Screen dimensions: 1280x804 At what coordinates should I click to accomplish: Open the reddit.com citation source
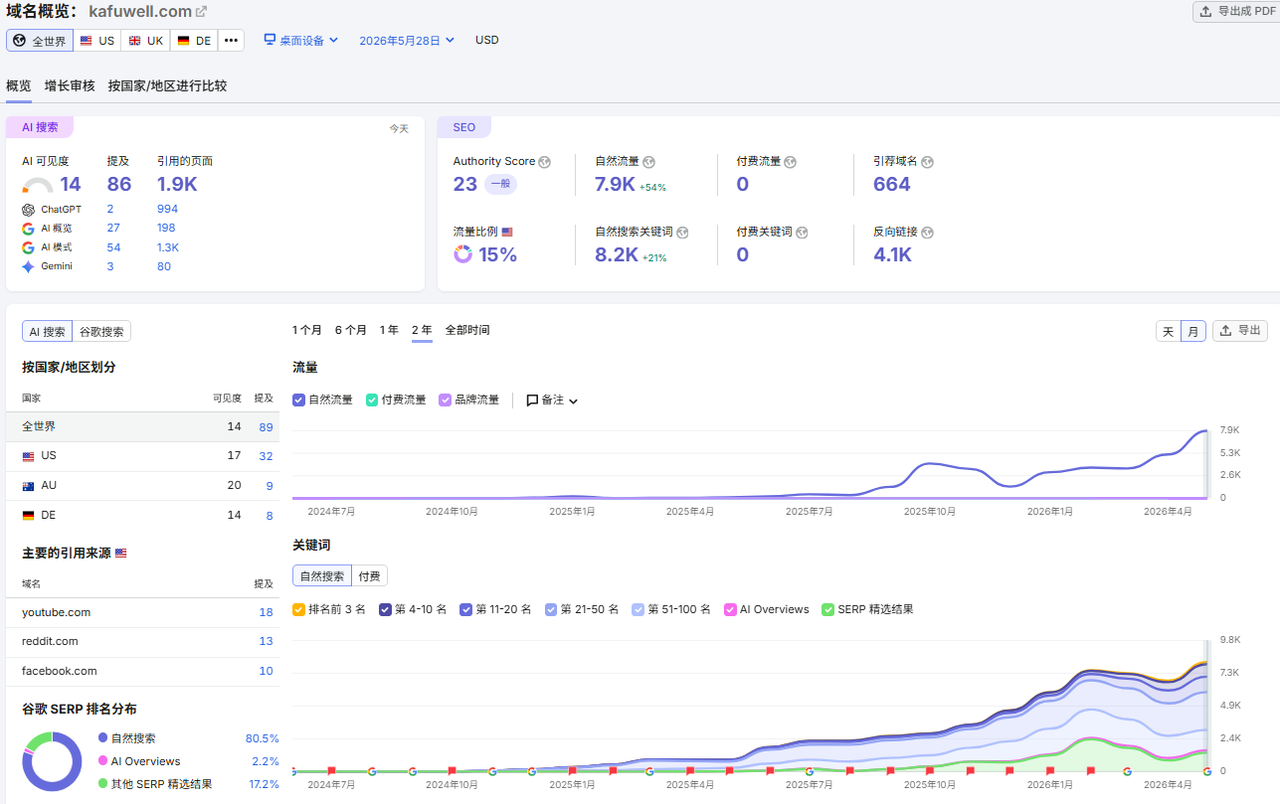coord(50,641)
